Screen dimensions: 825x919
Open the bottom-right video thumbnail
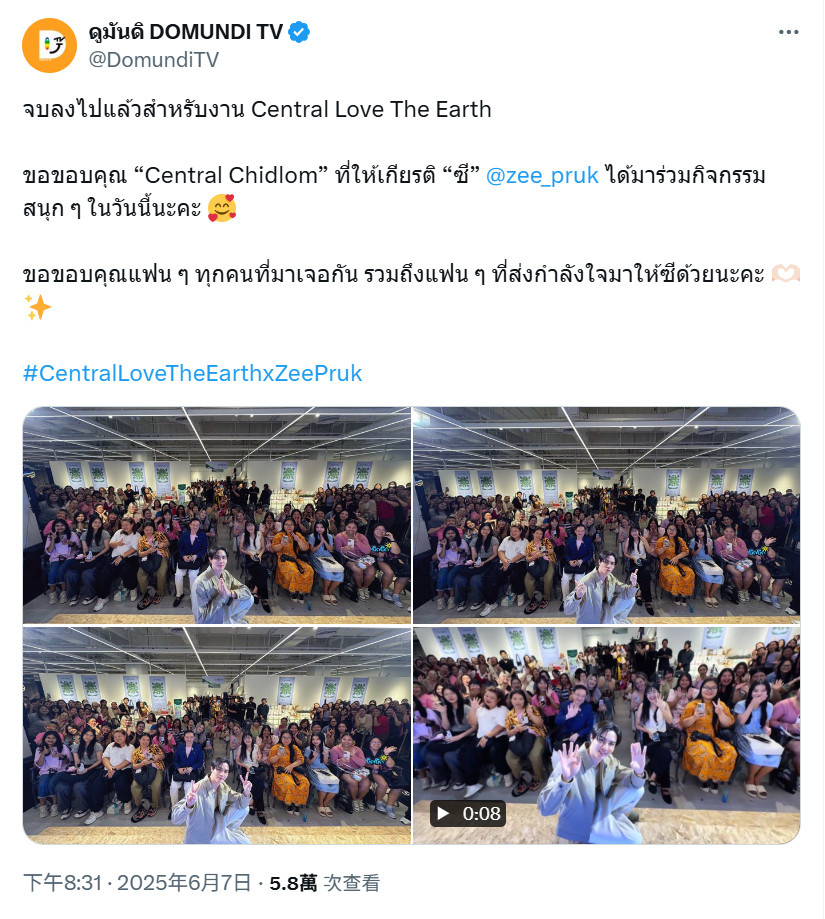[x=606, y=735]
